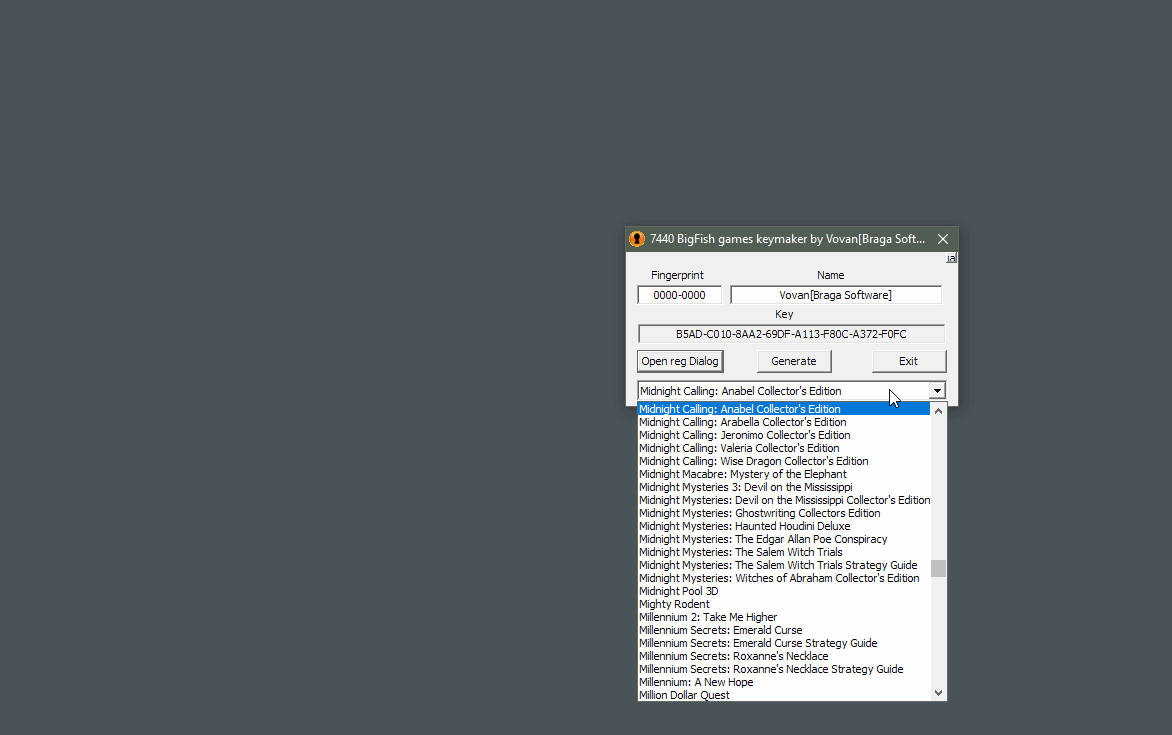1172x735 pixels.
Task: Open the reg dialog
Action: (680, 361)
